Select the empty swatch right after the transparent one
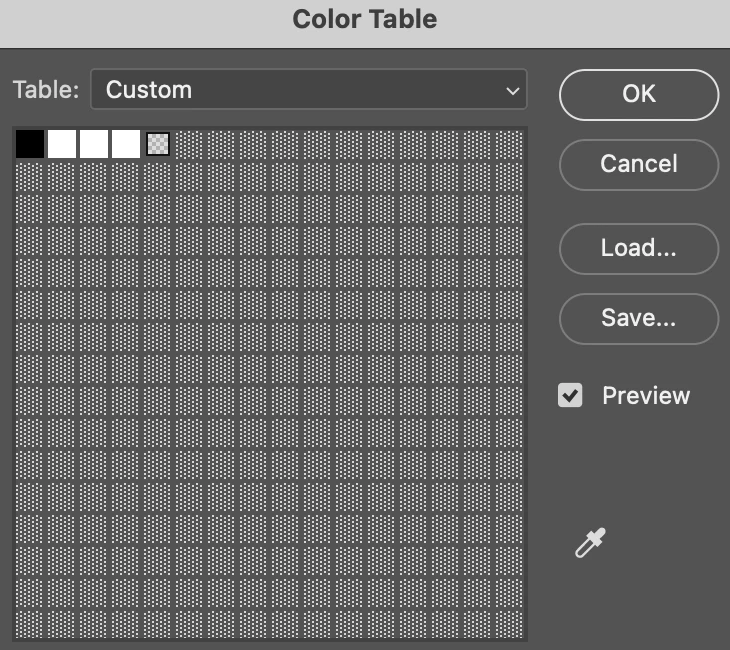Viewport: 730px width, 650px height. [190, 144]
